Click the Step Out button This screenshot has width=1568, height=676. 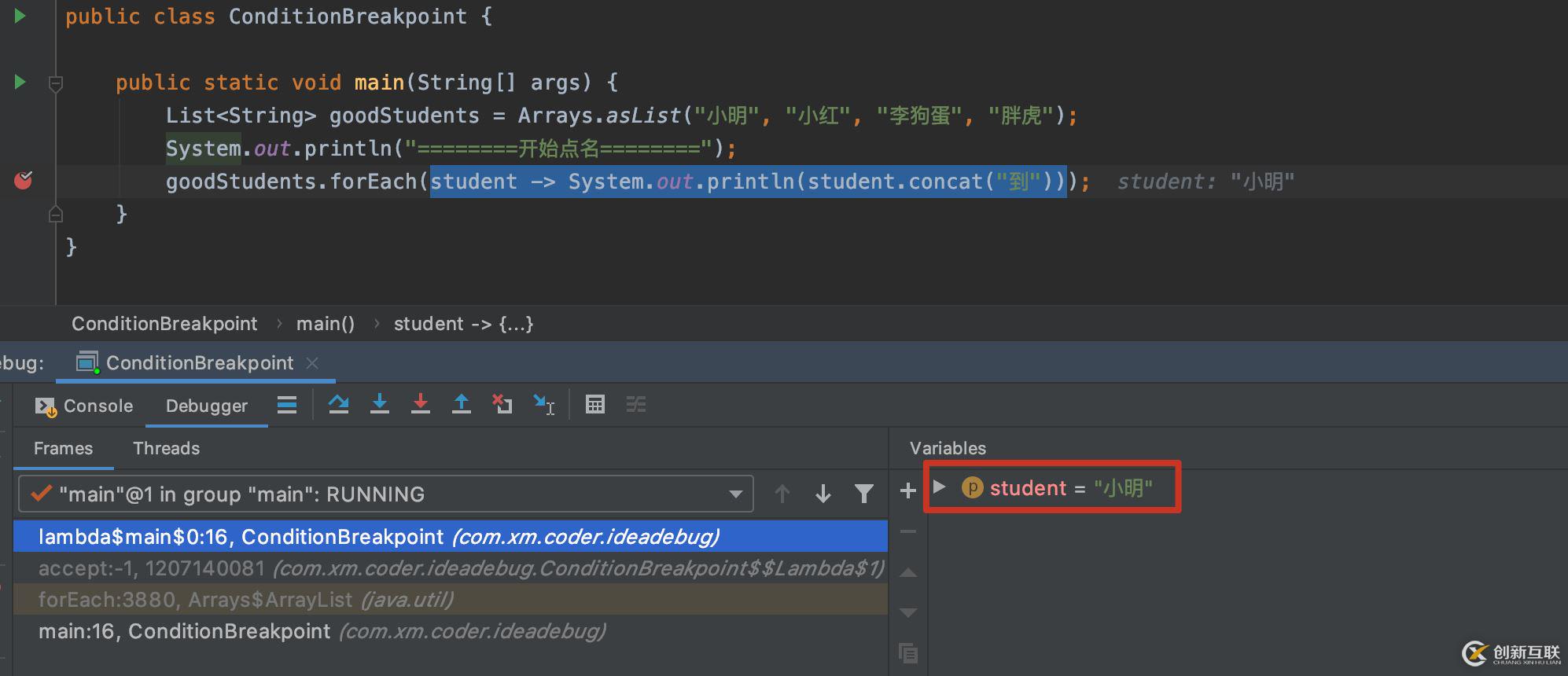[x=462, y=404]
